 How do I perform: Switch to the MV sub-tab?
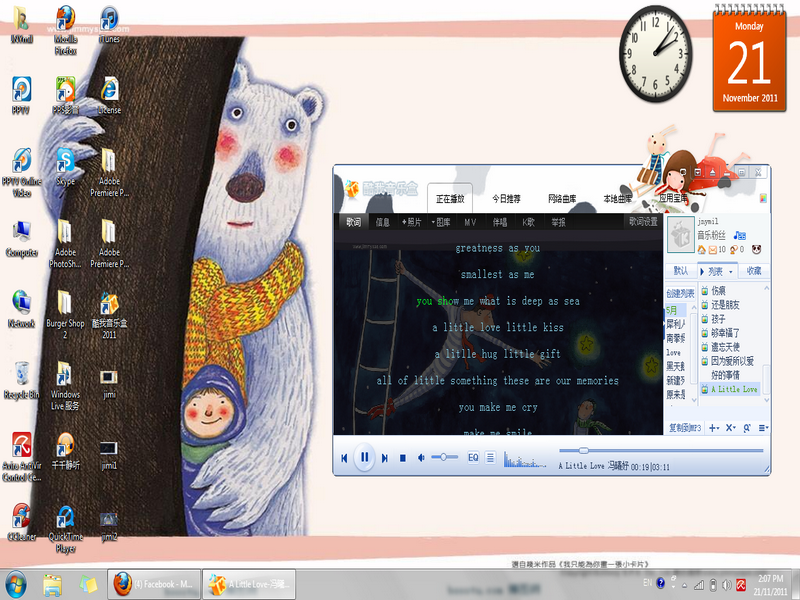click(x=470, y=222)
